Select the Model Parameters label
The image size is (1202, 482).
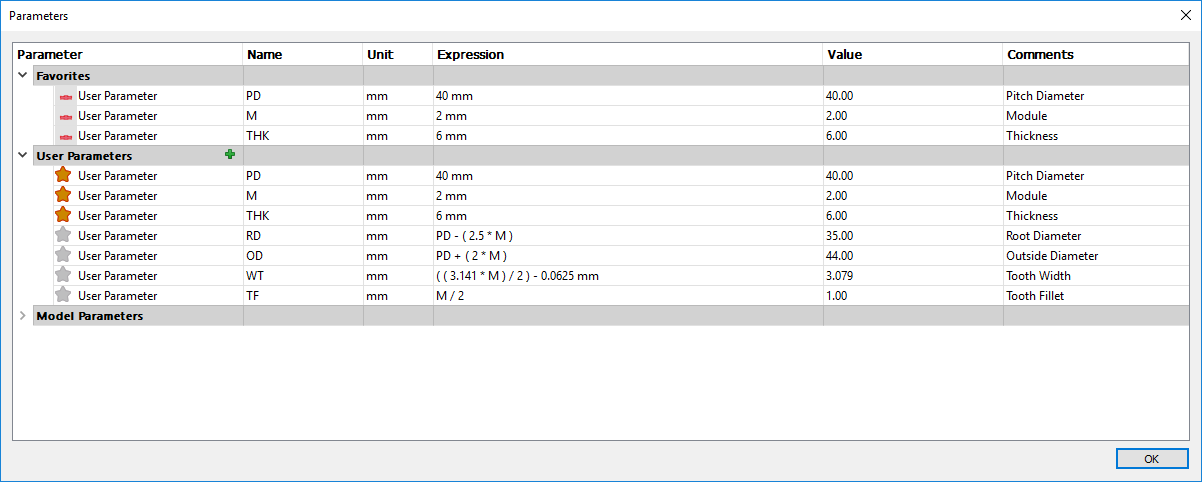point(89,315)
